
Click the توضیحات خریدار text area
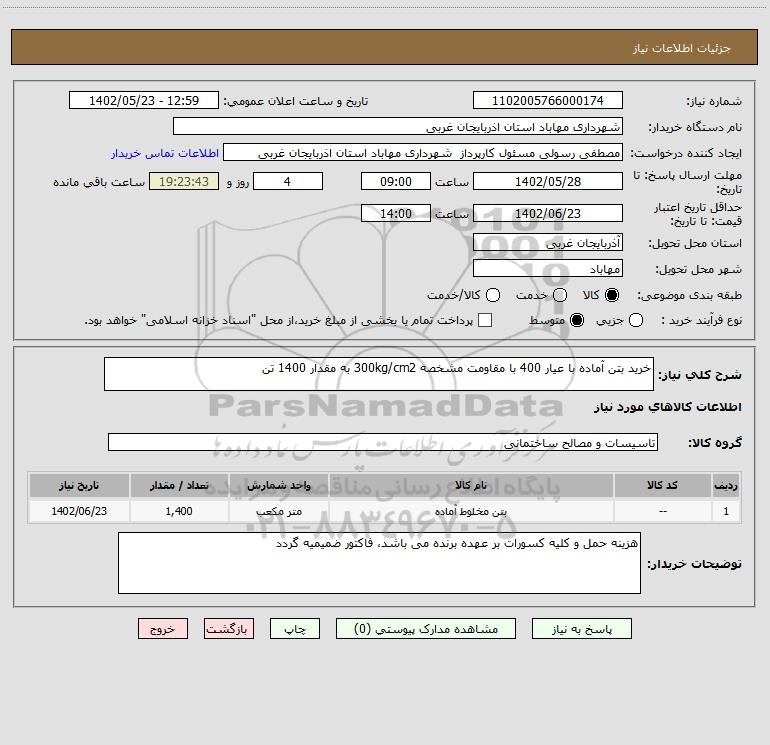pyautogui.click(x=379, y=563)
